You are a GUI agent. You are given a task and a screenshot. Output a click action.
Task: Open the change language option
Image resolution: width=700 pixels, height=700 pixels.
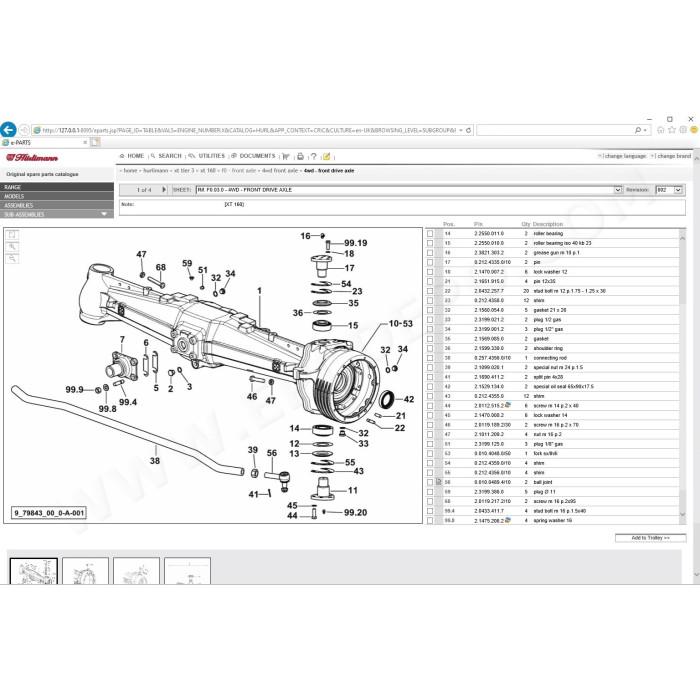(623, 156)
